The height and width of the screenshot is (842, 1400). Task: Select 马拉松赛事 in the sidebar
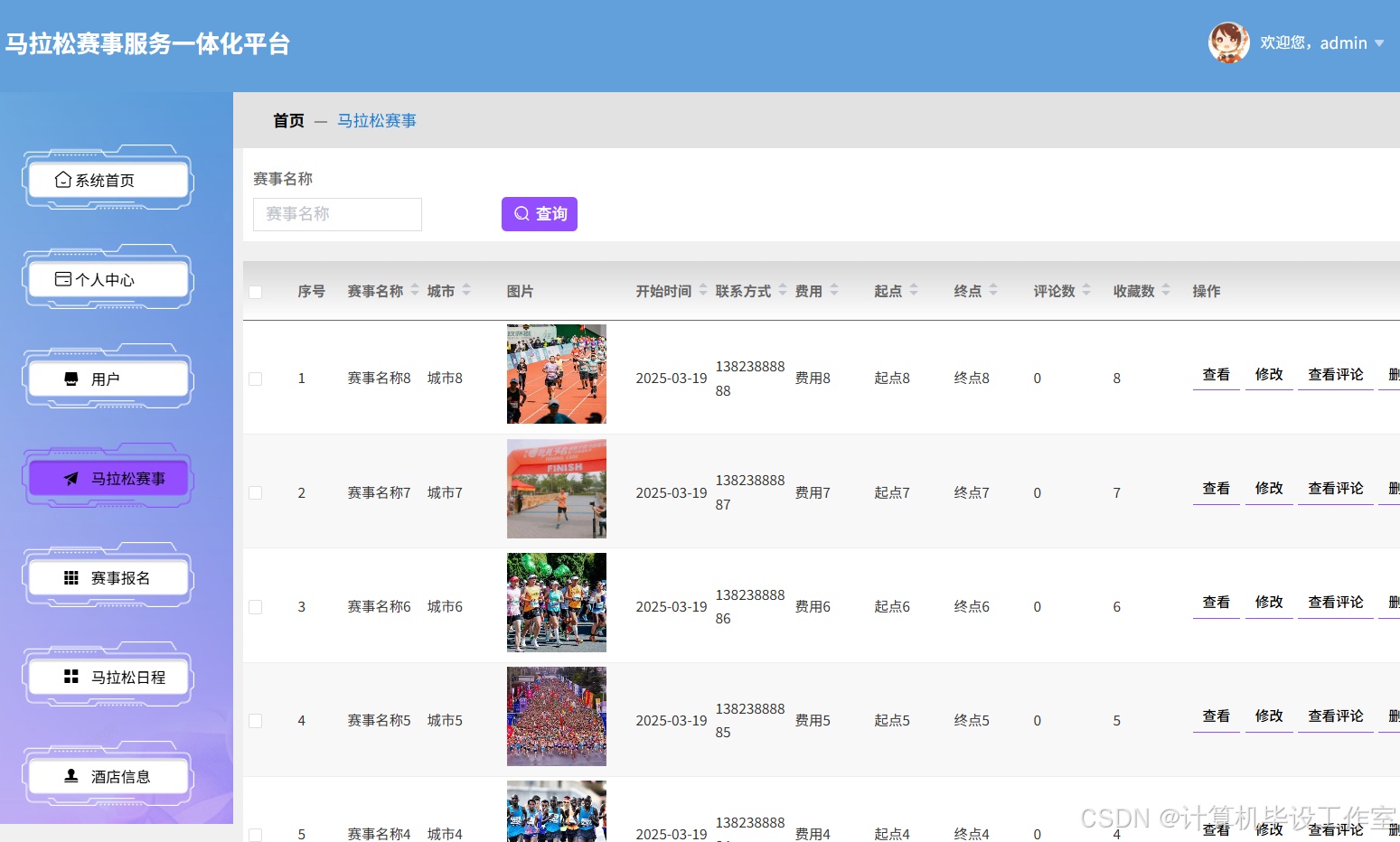pos(108,478)
